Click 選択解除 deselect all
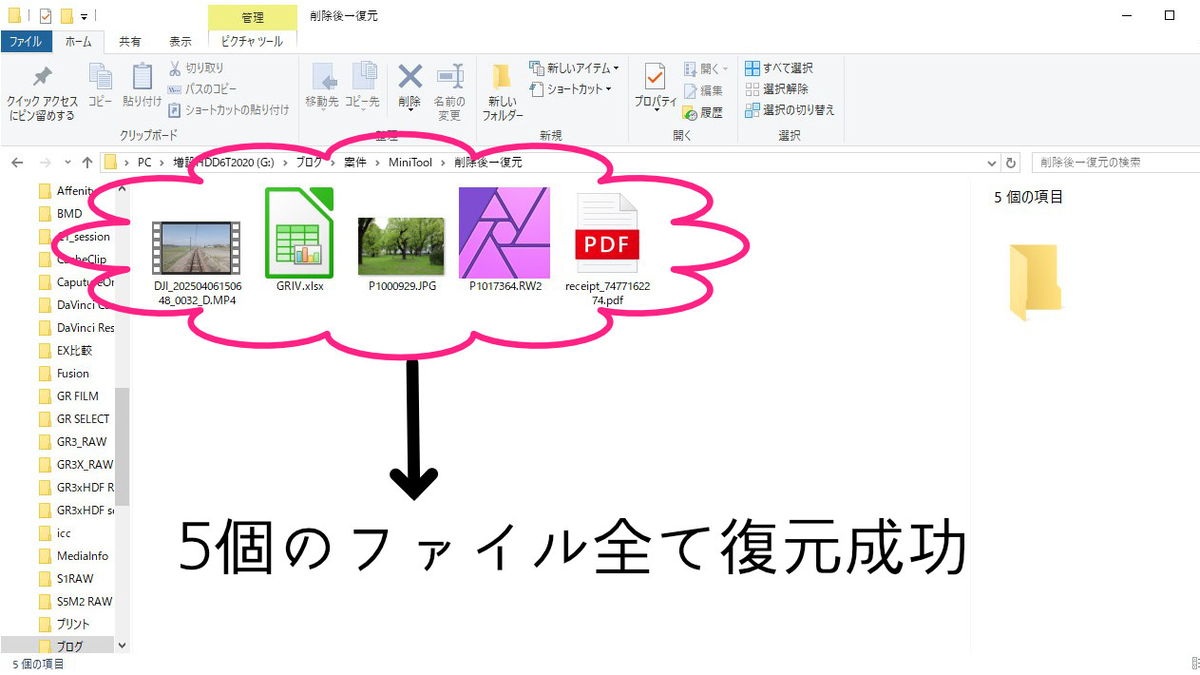The image size is (1200, 675). pos(777,89)
